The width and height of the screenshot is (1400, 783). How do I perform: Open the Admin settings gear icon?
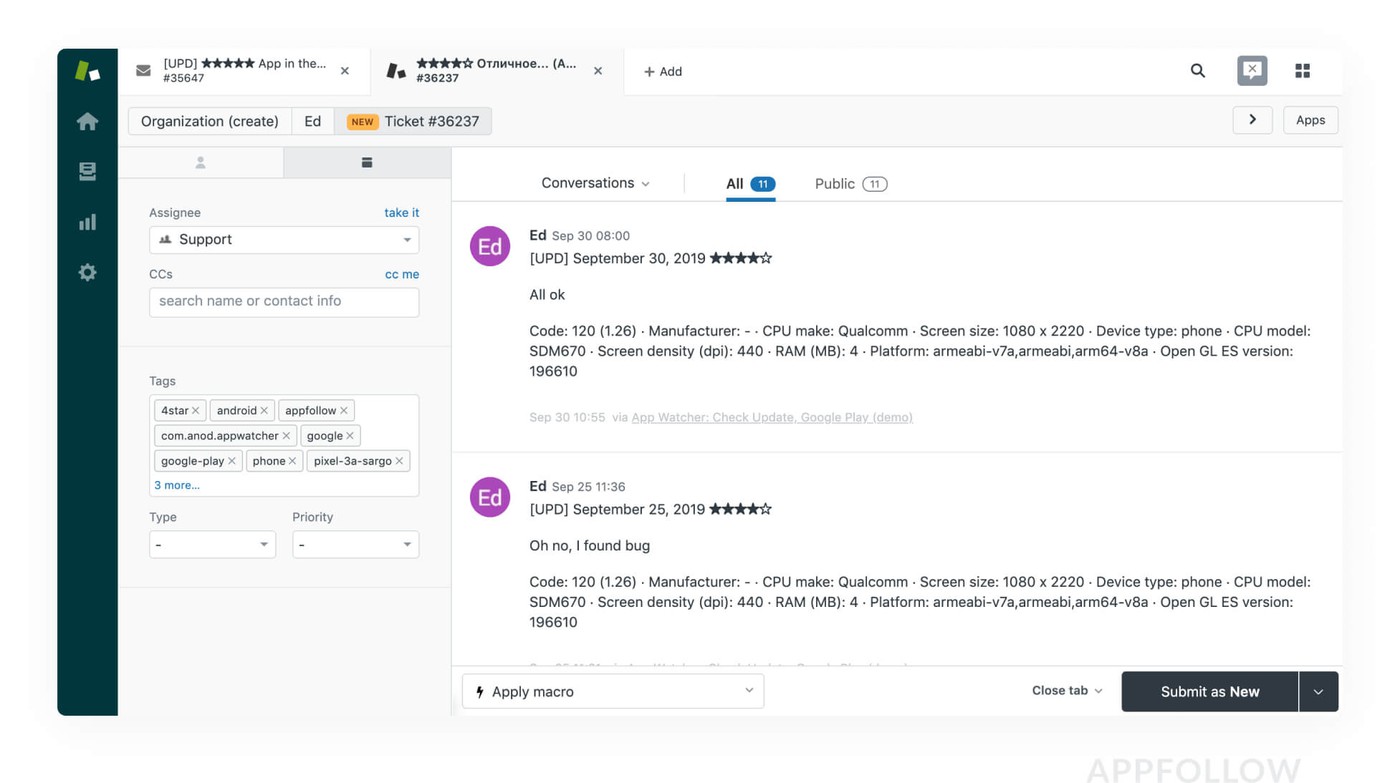coord(88,272)
